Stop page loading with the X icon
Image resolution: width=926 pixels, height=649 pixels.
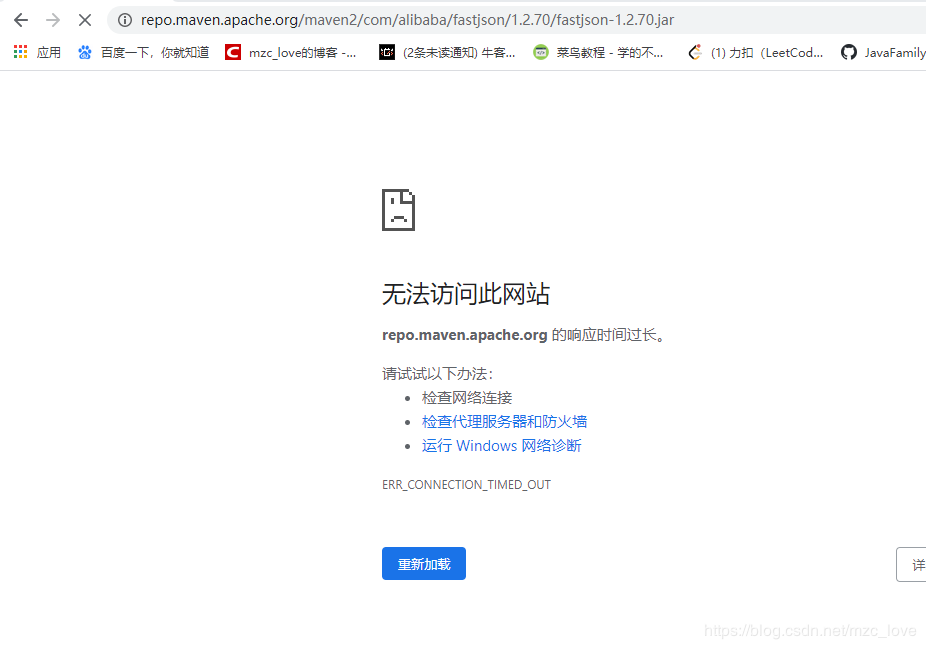click(x=85, y=19)
